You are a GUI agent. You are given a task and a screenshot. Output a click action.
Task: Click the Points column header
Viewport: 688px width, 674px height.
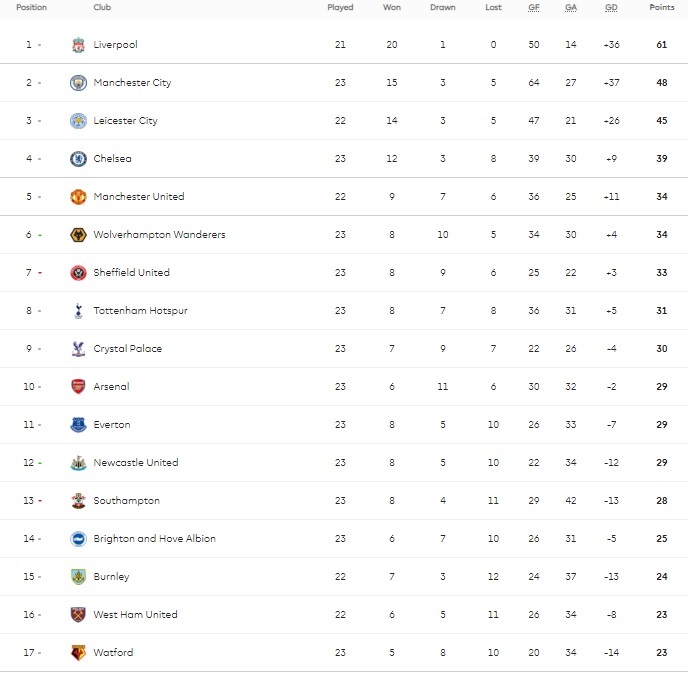click(662, 7)
